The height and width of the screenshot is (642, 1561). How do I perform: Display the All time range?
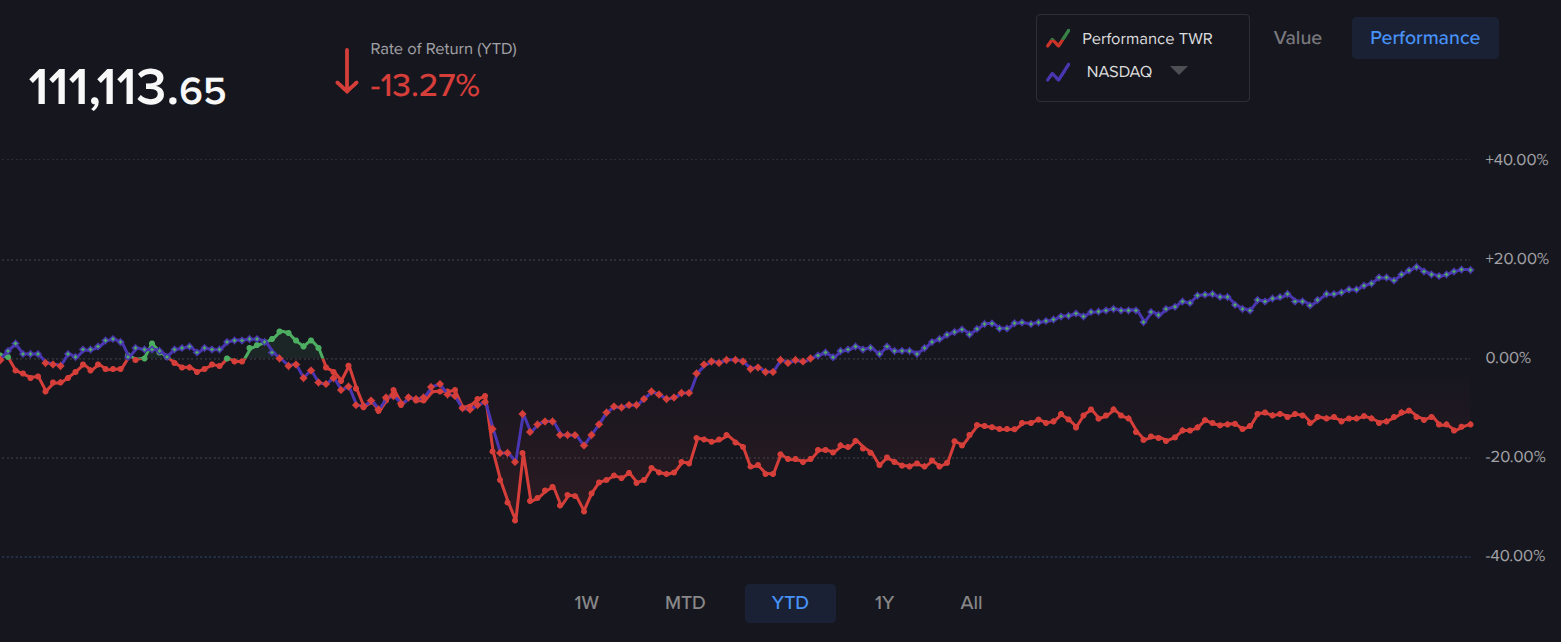[x=971, y=603]
